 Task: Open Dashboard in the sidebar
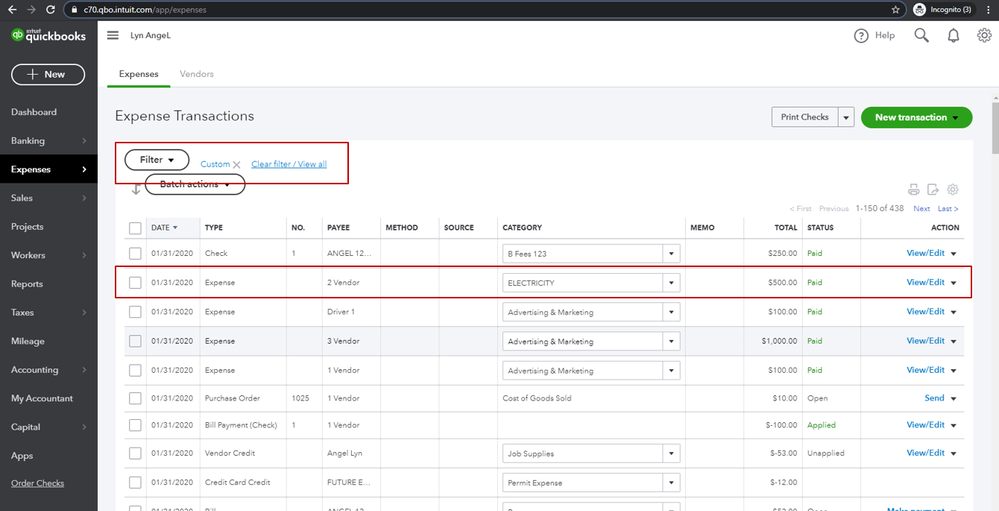click(34, 112)
